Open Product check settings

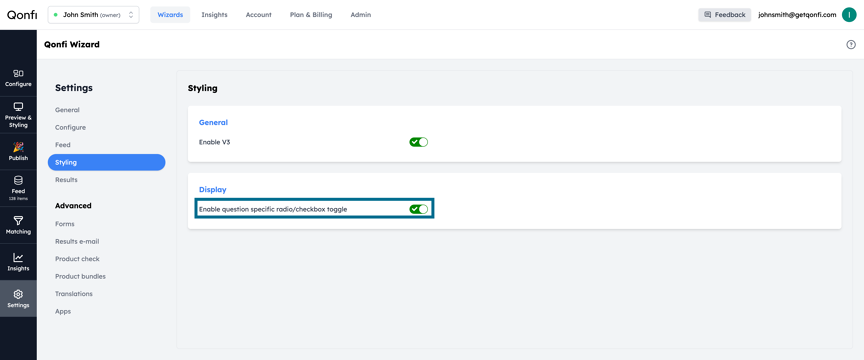click(x=77, y=259)
